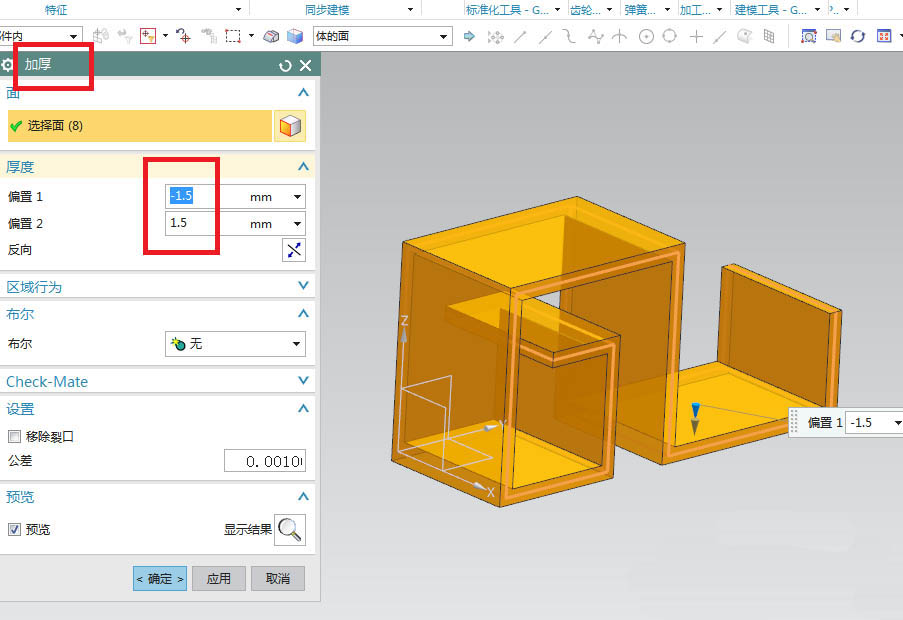Enable the pole point snap icon
Viewport: 903px width, 620px height.
pyautogui.click(x=595, y=37)
